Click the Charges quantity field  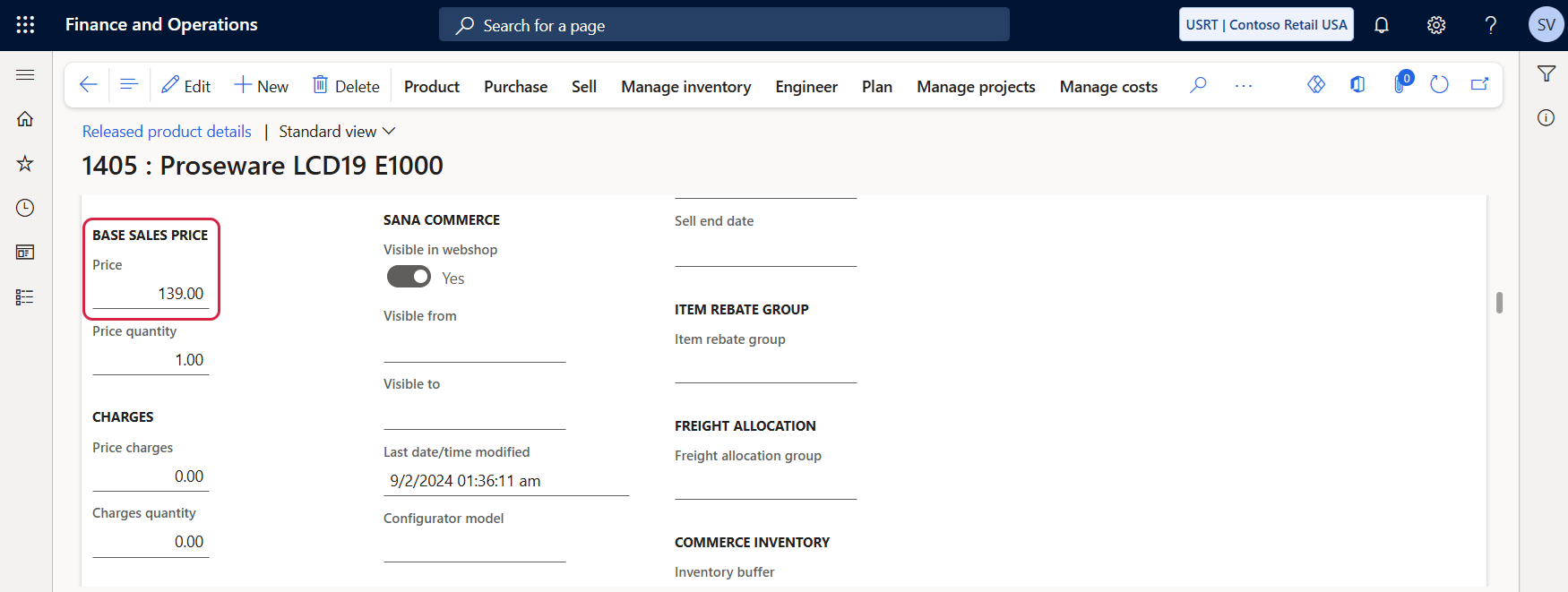[151, 542]
